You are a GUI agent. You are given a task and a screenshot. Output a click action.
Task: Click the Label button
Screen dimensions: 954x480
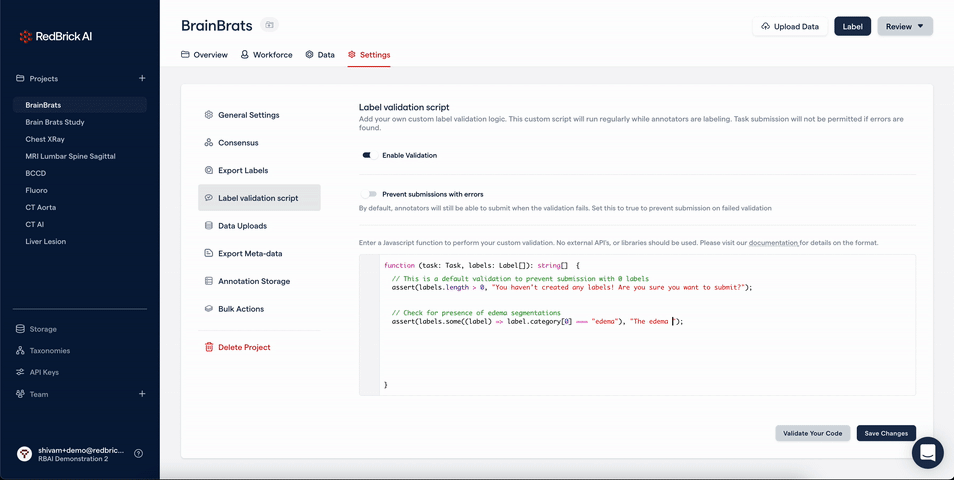852,26
